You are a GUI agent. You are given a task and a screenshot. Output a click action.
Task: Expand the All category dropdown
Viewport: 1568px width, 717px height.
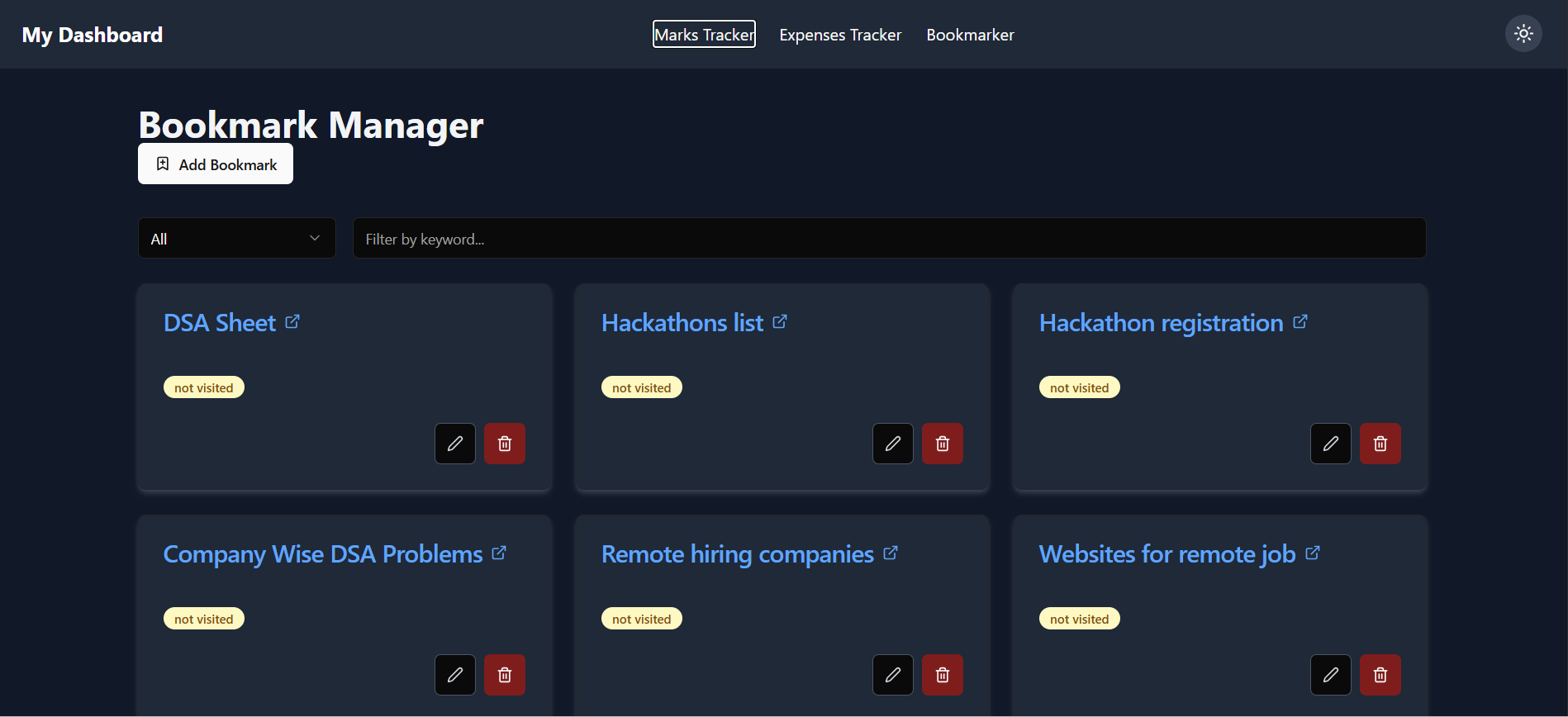coord(237,238)
